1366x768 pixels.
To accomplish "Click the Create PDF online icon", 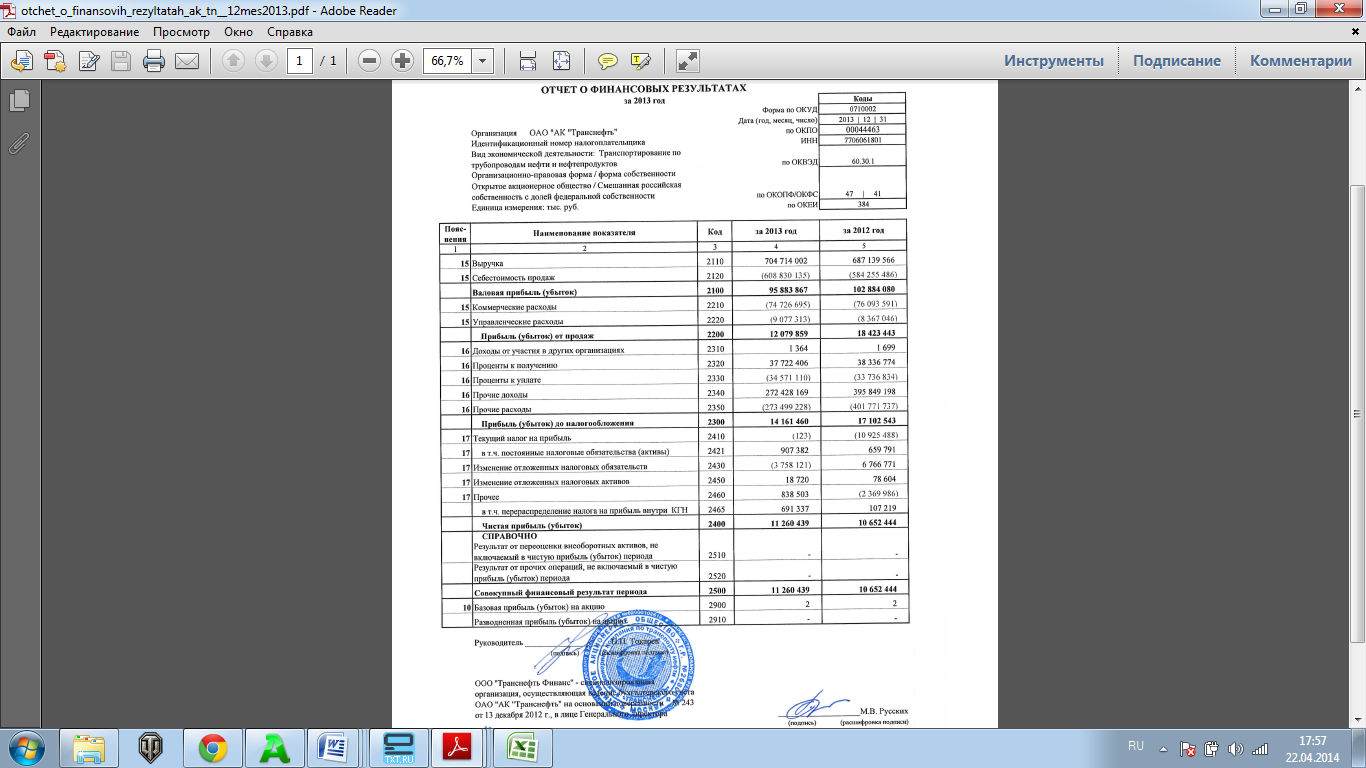I will pyautogui.click(x=55, y=61).
